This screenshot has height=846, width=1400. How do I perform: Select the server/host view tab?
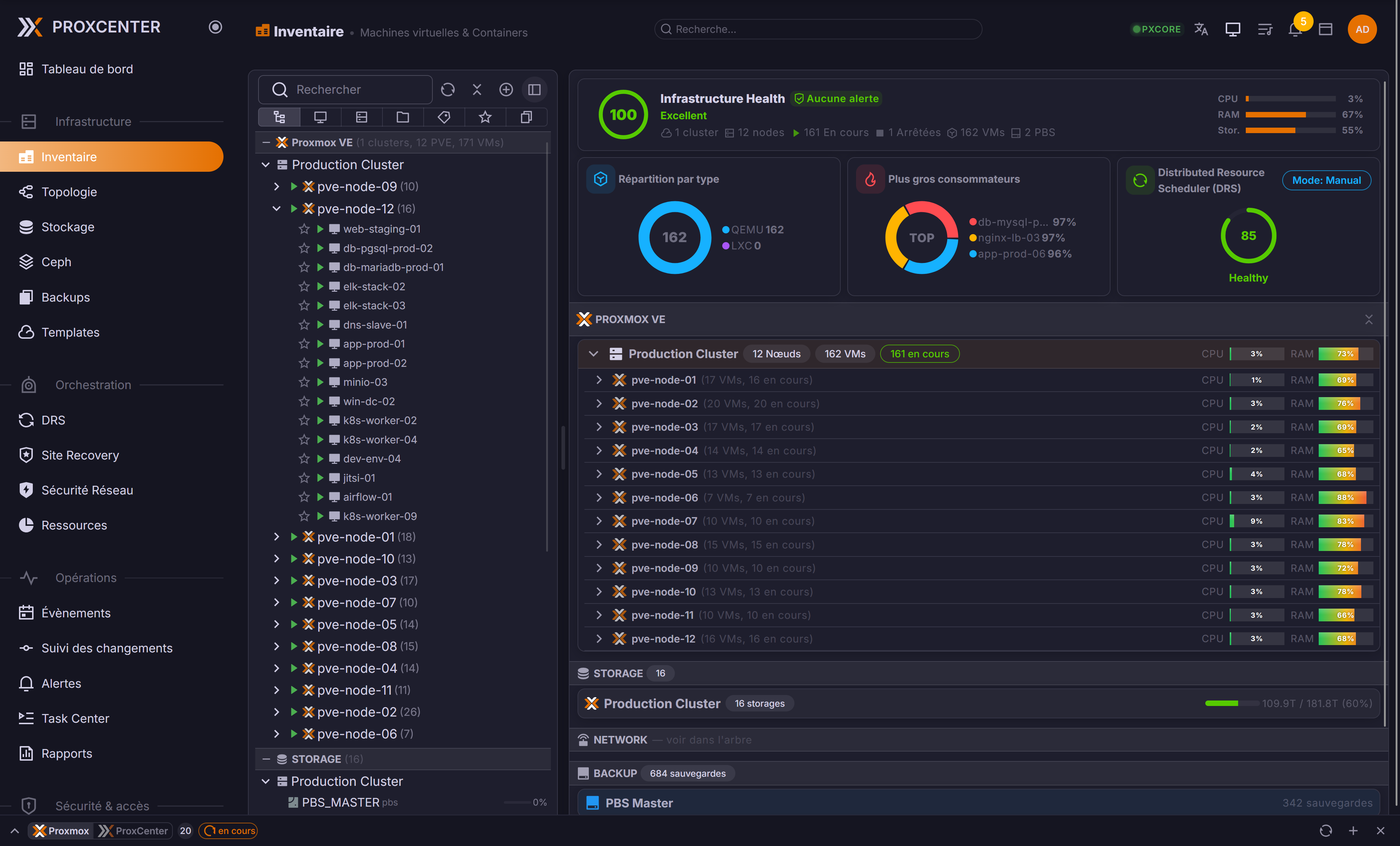[x=361, y=117]
